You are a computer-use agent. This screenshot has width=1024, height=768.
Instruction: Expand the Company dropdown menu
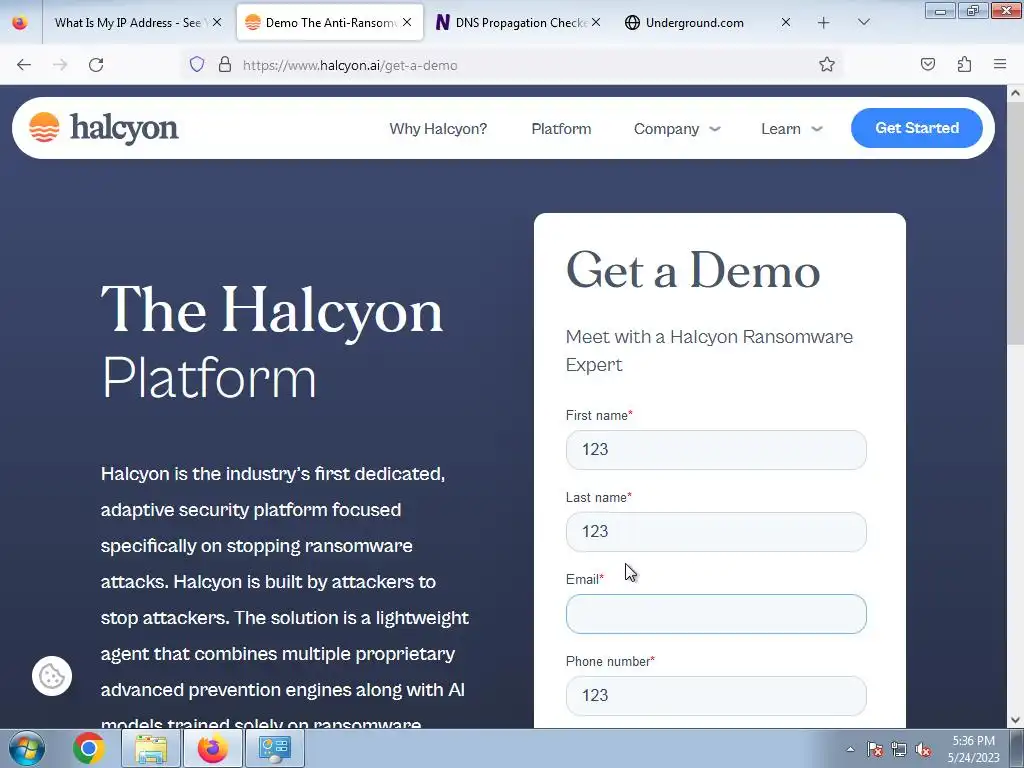tap(677, 129)
